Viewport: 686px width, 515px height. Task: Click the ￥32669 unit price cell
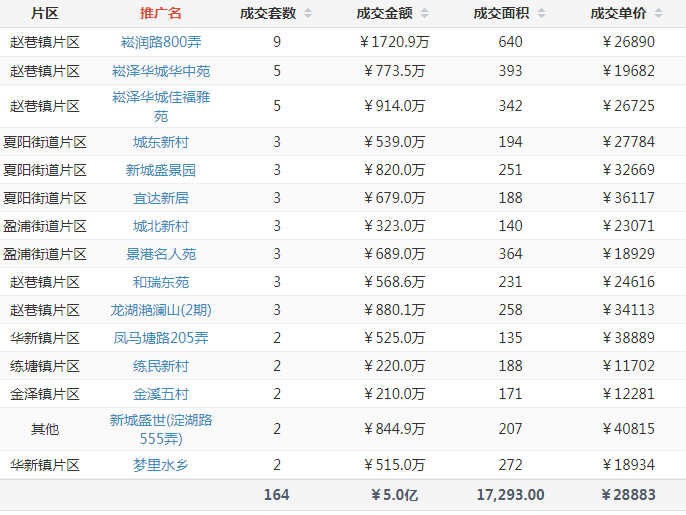pyautogui.click(x=628, y=170)
